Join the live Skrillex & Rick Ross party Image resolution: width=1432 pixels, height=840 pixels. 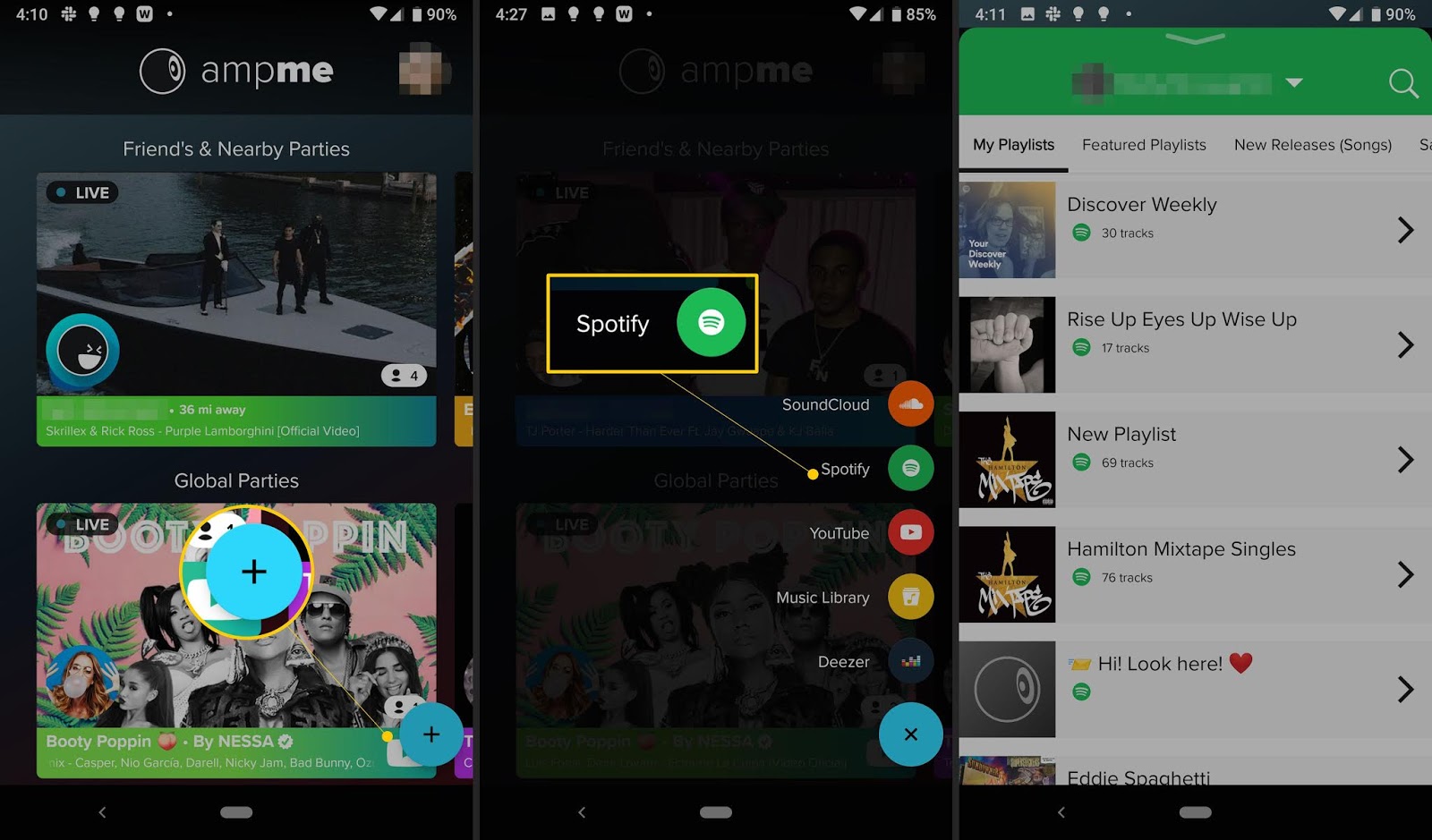236,309
